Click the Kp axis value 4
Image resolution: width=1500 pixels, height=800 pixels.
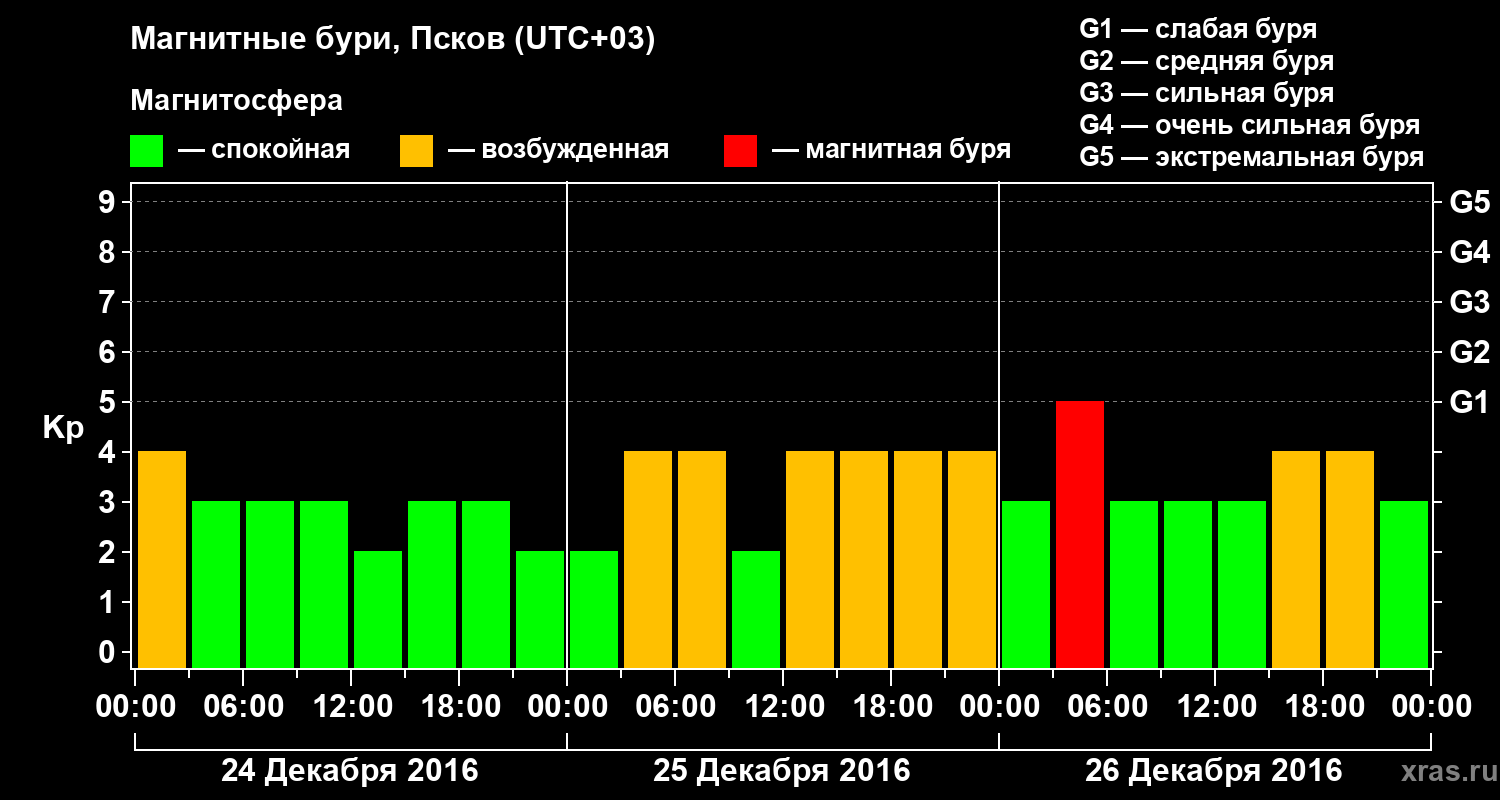point(109,452)
